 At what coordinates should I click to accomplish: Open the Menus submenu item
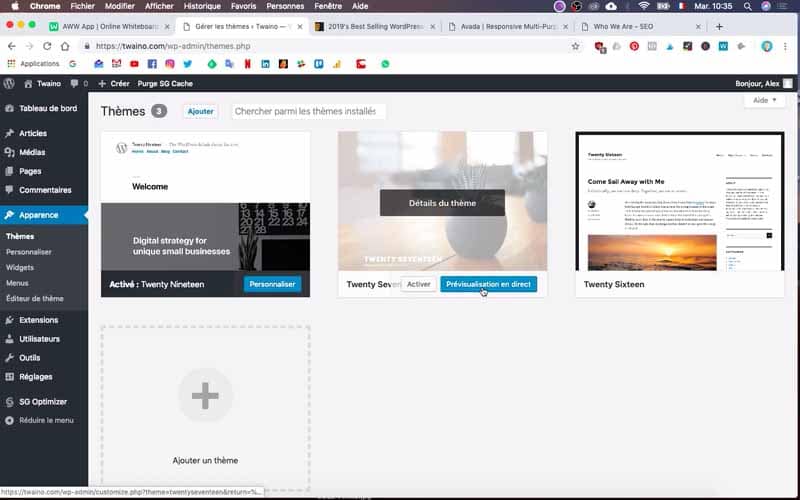pyautogui.click(x=17, y=283)
